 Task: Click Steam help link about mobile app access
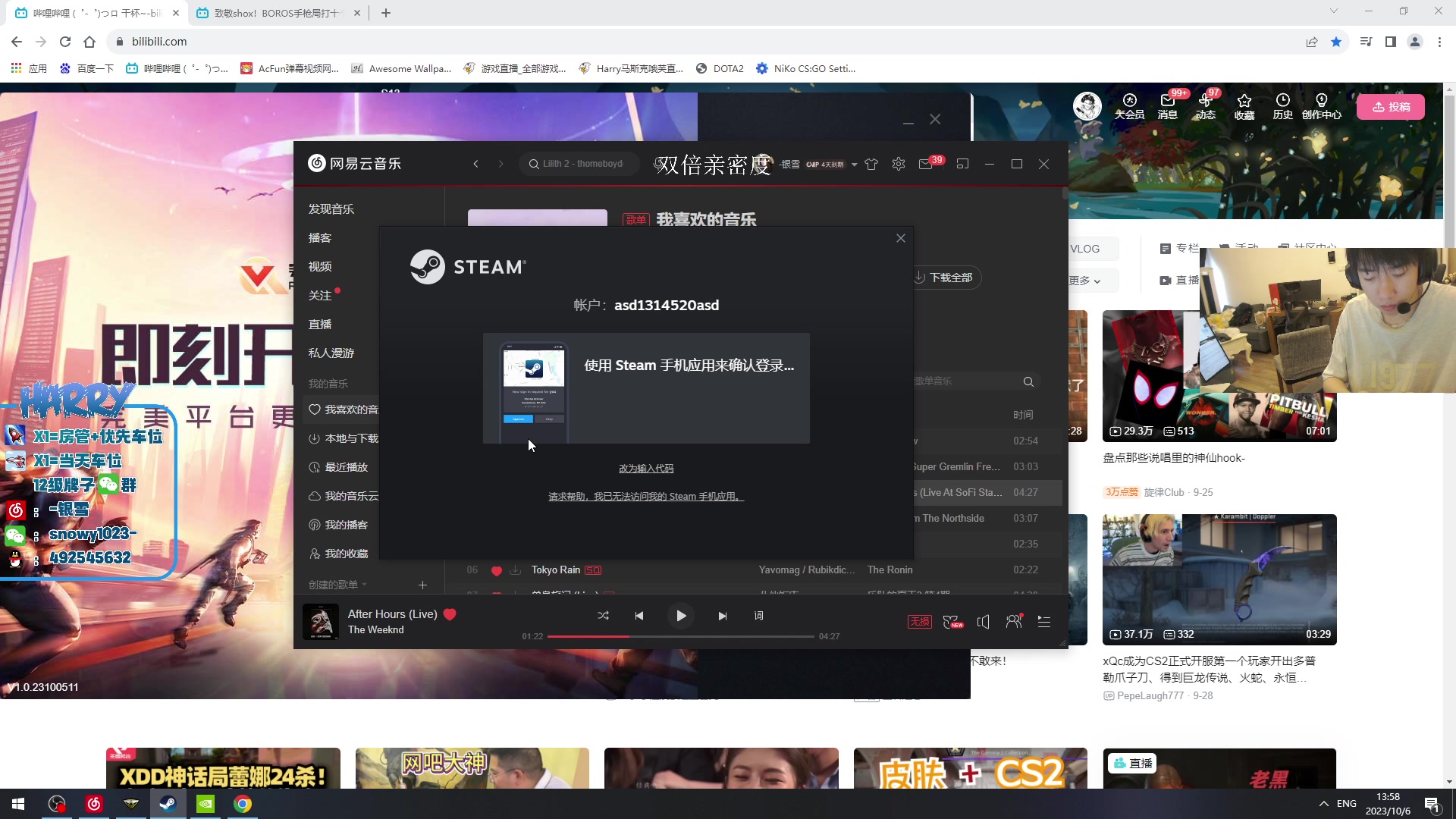[646, 497]
